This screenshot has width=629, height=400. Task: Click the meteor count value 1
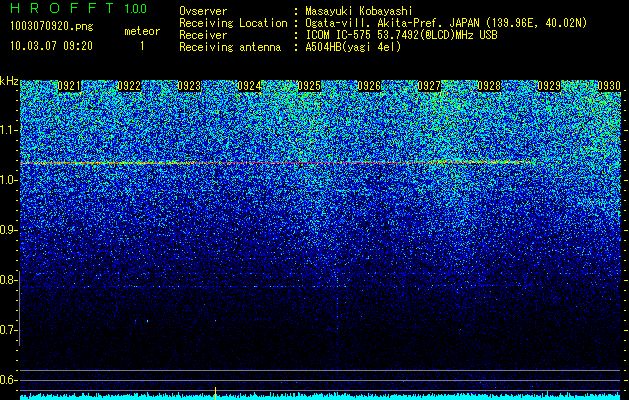[x=142, y=46]
